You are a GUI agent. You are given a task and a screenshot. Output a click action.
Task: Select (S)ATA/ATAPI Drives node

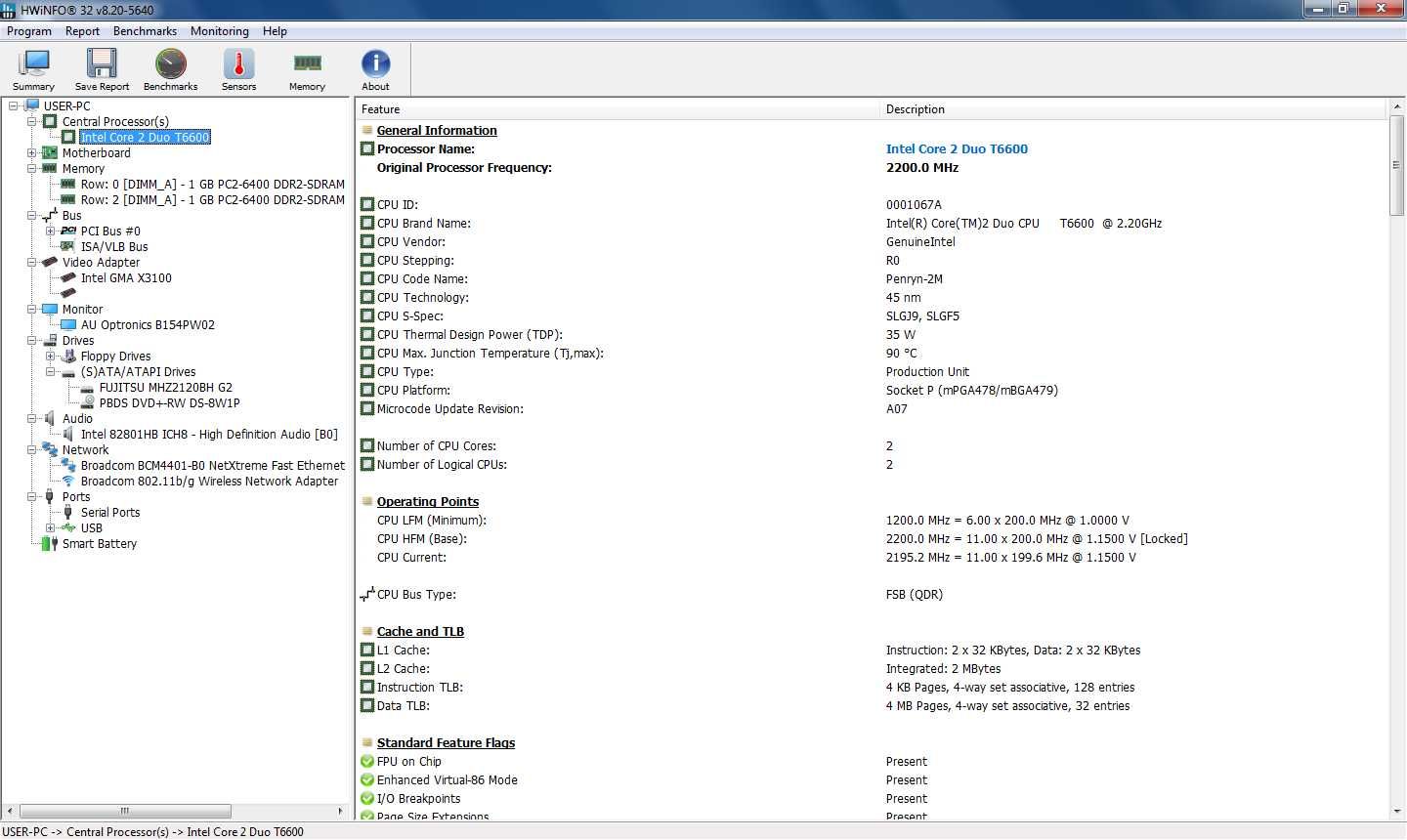138,371
